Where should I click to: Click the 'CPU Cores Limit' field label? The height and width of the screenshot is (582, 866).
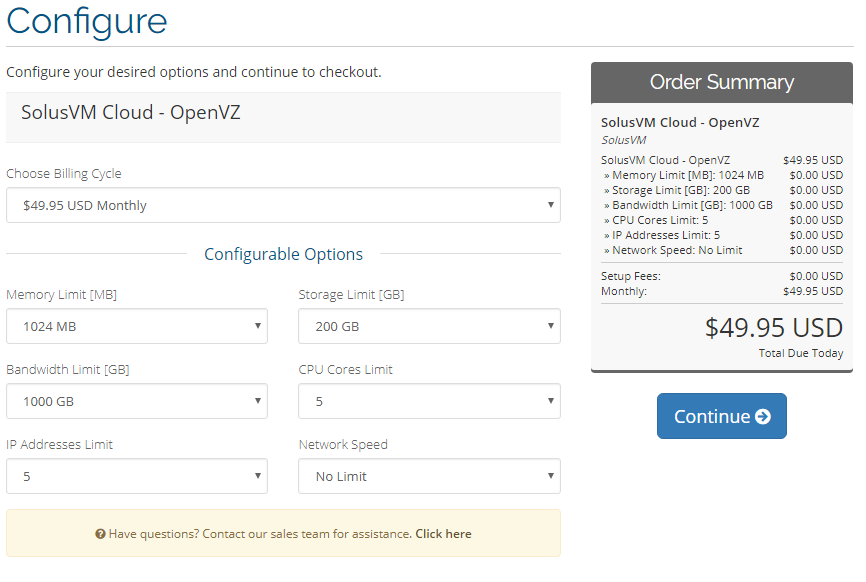point(345,369)
